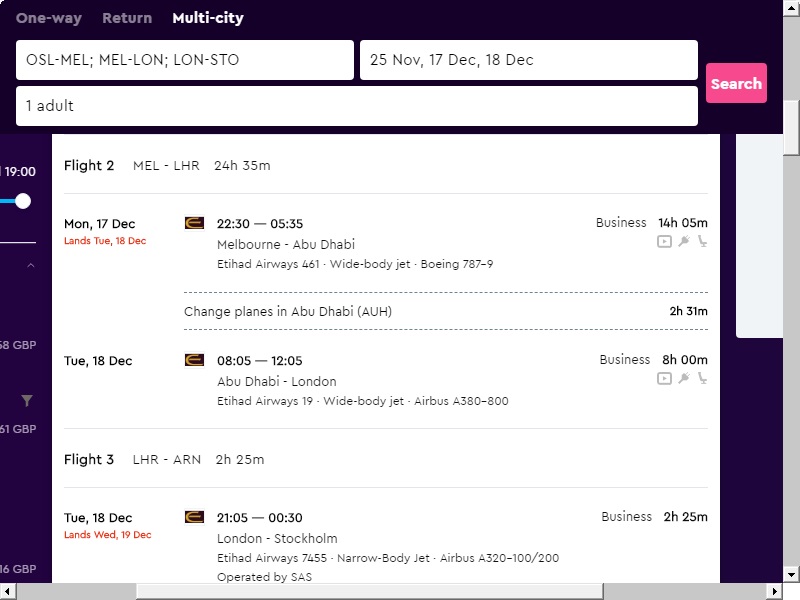Click 'Lands Tue, 18 Dec' note
This screenshot has height=600, width=800.
pos(105,241)
